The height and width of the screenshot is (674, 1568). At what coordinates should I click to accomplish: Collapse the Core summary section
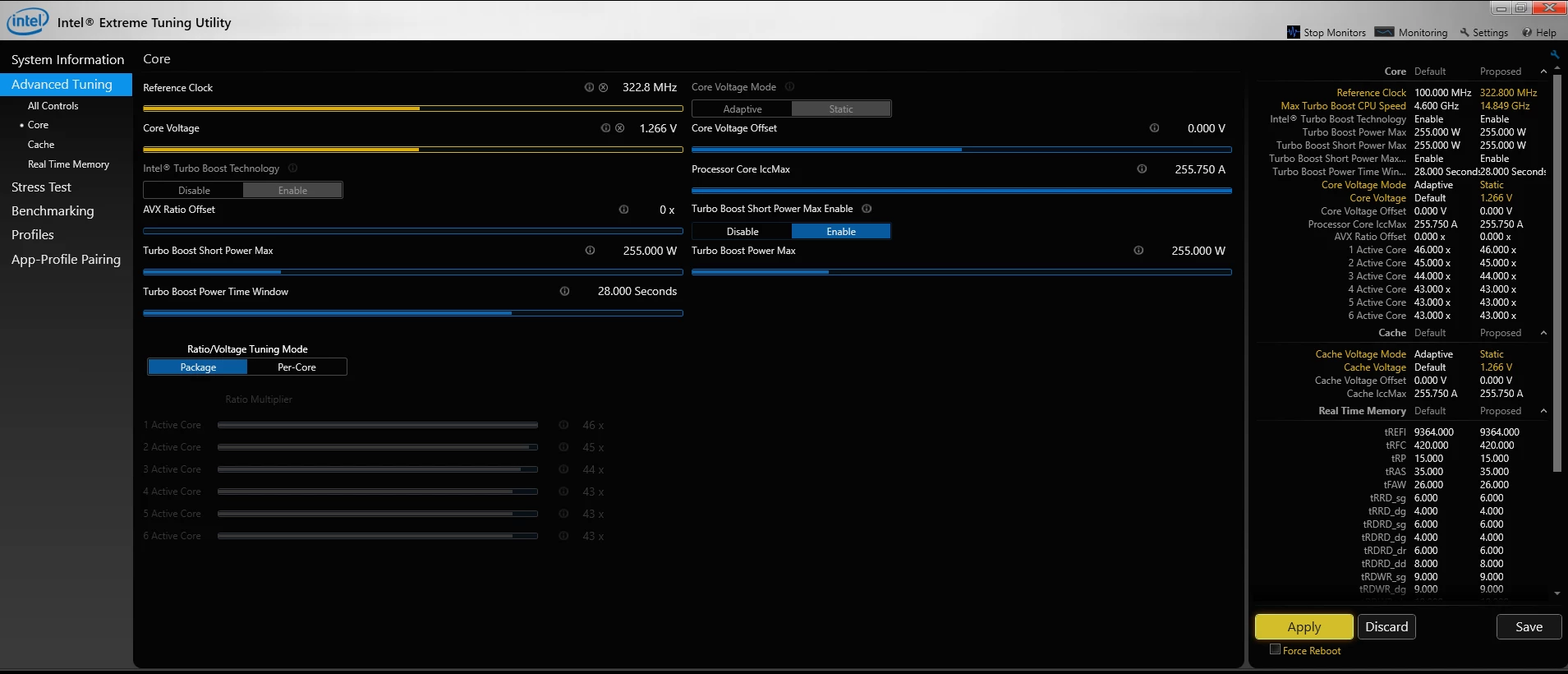(x=1543, y=72)
